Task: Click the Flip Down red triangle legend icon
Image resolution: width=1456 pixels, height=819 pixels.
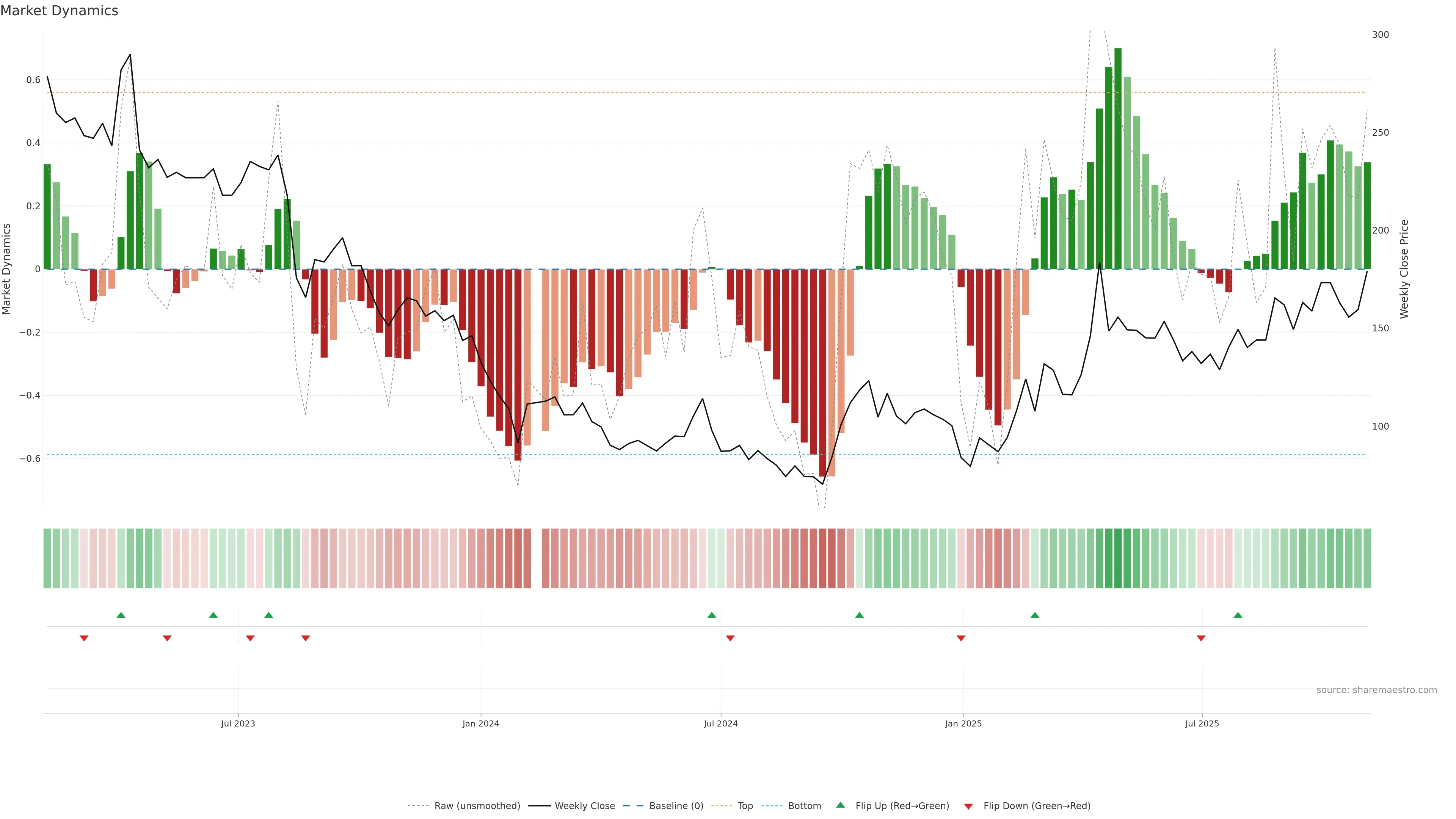Action: coord(968,806)
